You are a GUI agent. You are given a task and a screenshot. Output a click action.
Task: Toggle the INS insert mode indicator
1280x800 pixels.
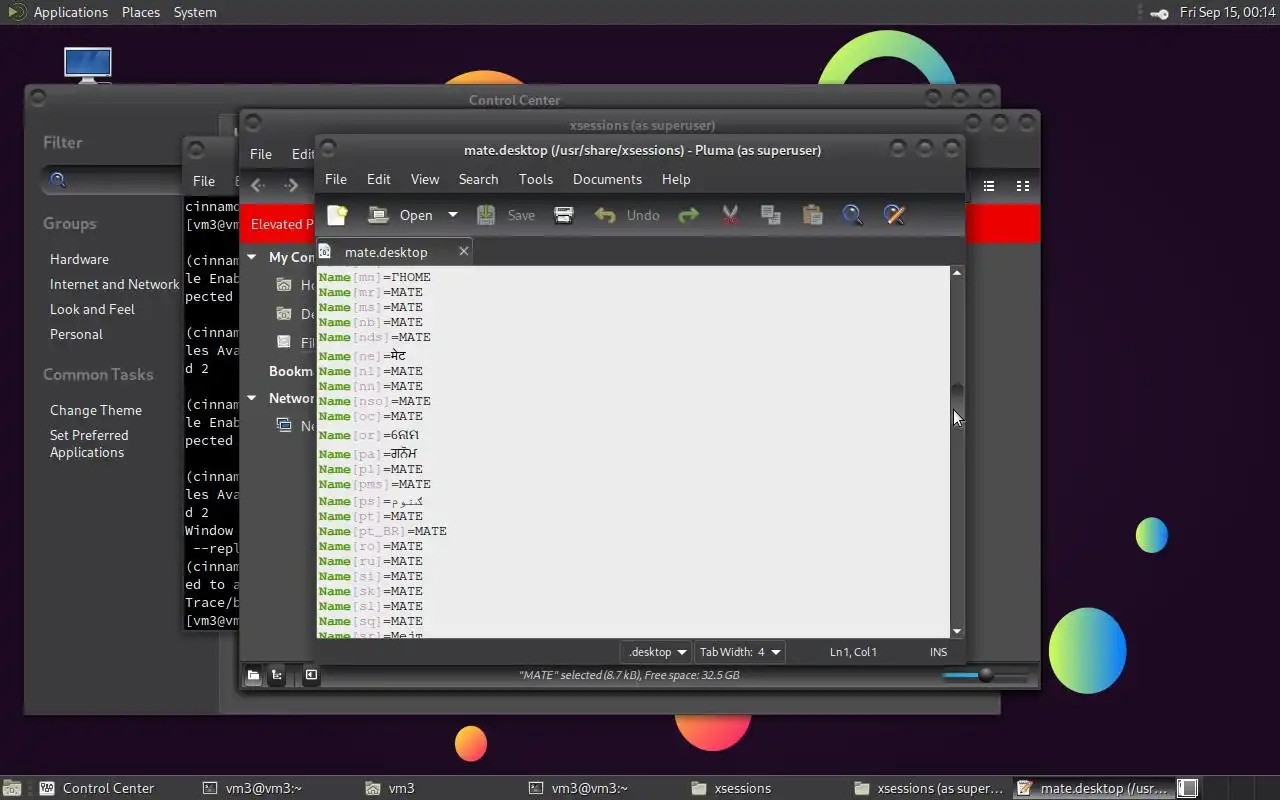coord(938,652)
